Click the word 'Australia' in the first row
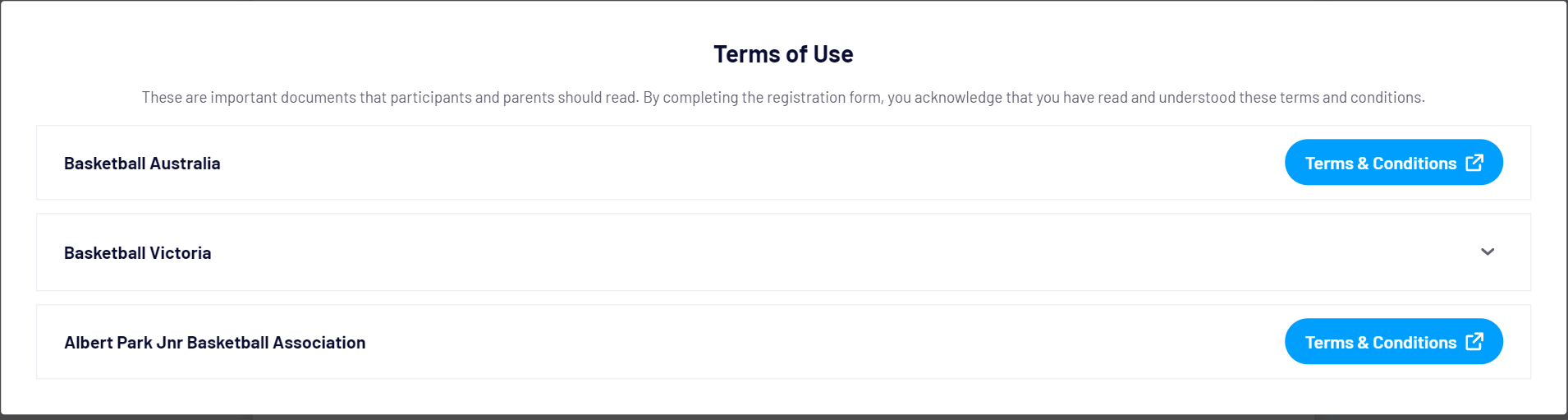This screenshot has width=1568, height=420. tap(185, 164)
